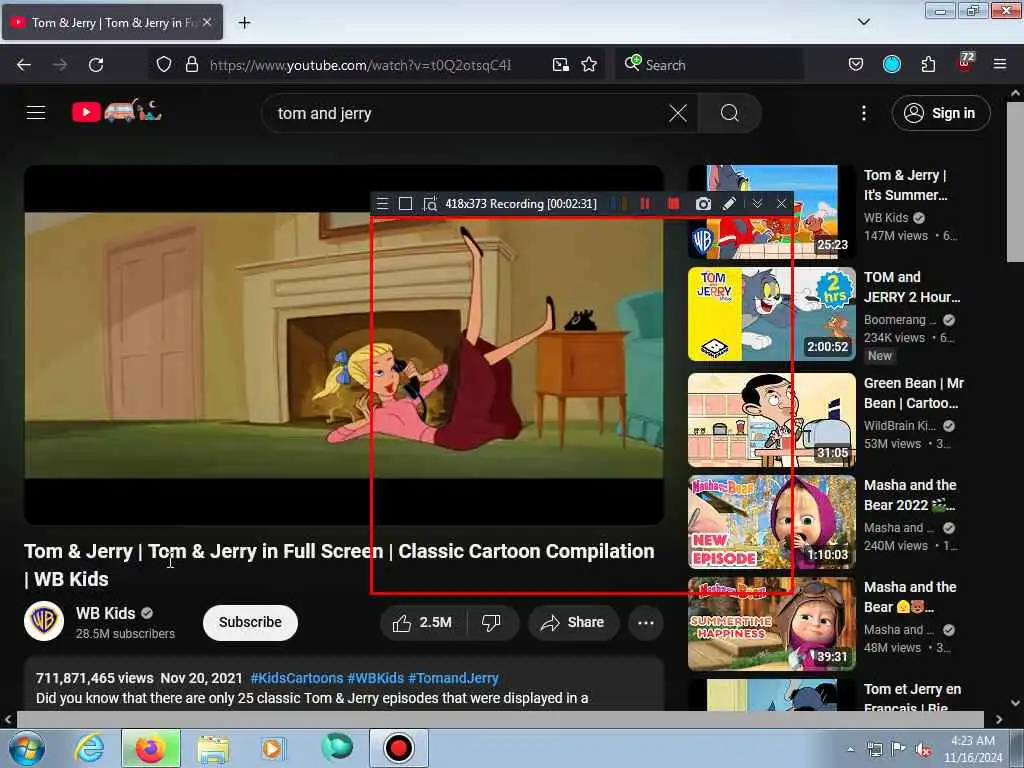1024x768 pixels.
Task: Dislike the video
Action: (x=491, y=622)
